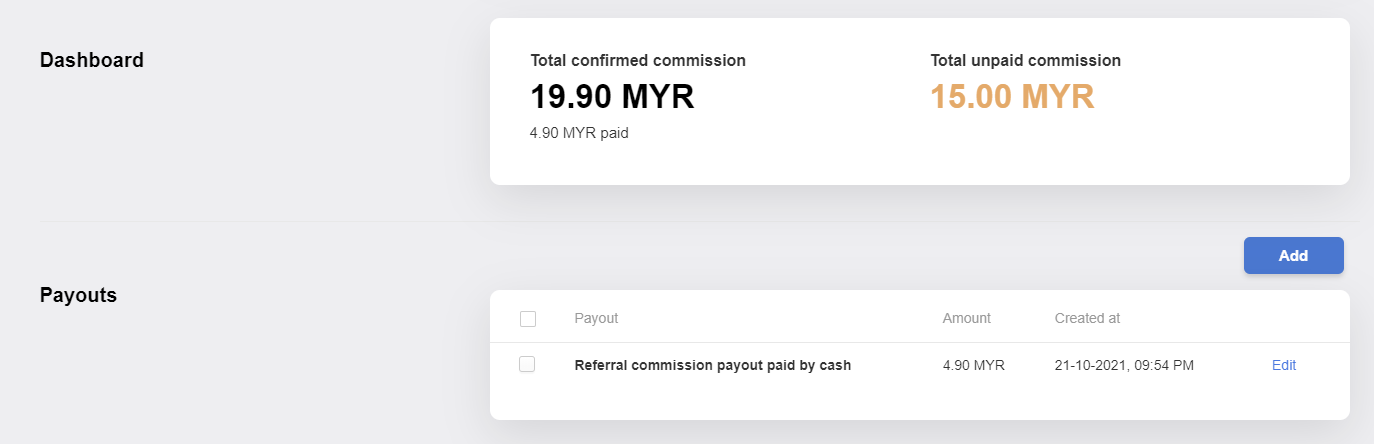
Task: Click the 19.90 MYR confirmed commission value
Action: [x=612, y=97]
